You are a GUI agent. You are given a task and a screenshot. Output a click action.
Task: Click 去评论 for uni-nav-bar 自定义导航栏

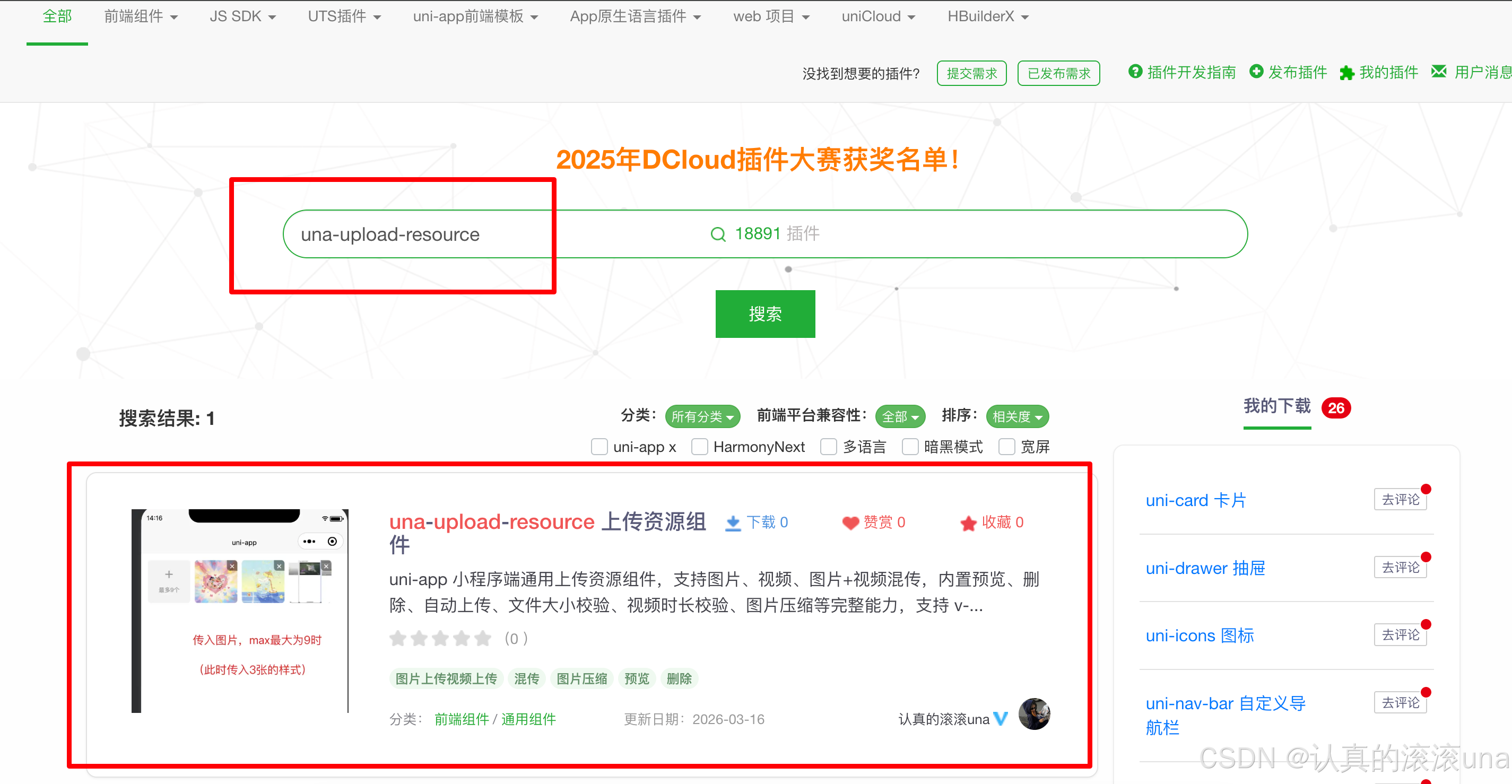pos(1401,702)
